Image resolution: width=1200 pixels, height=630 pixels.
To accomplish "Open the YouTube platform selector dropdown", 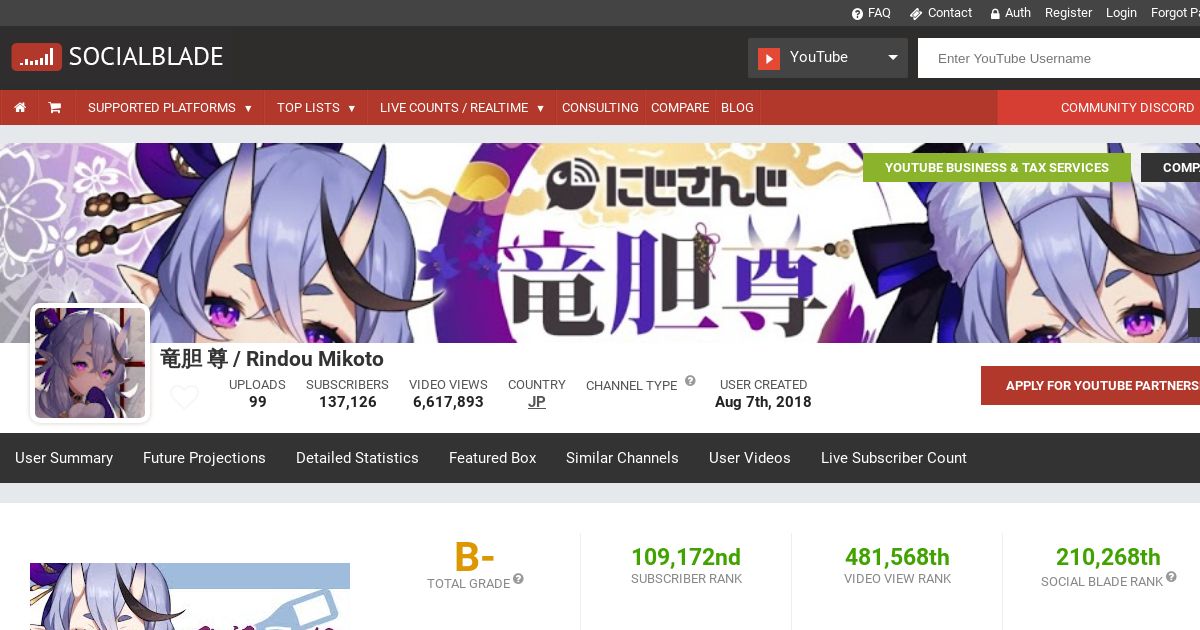I will 828,58.
